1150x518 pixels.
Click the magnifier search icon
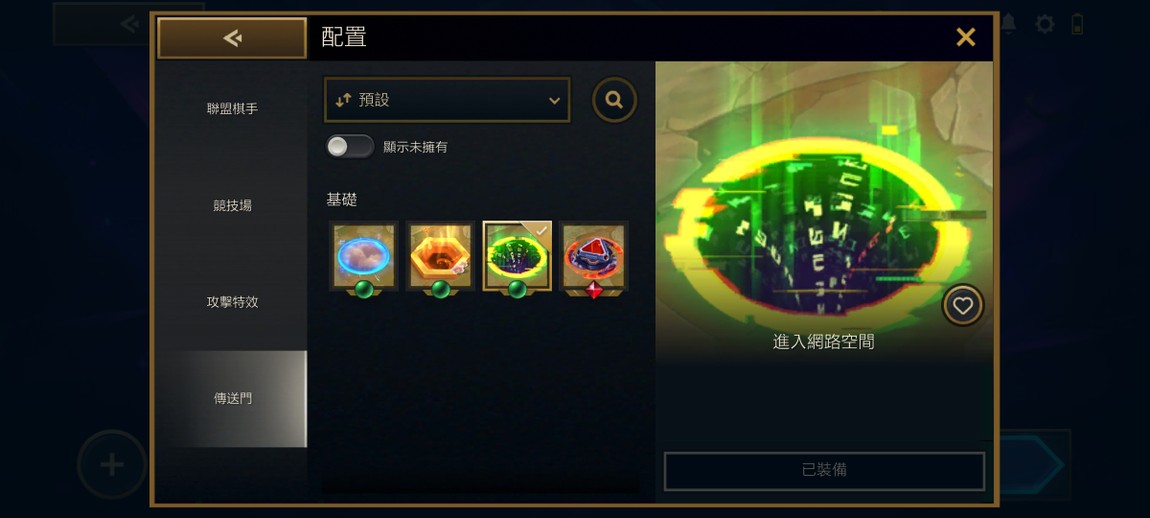(x=614, y=100)
